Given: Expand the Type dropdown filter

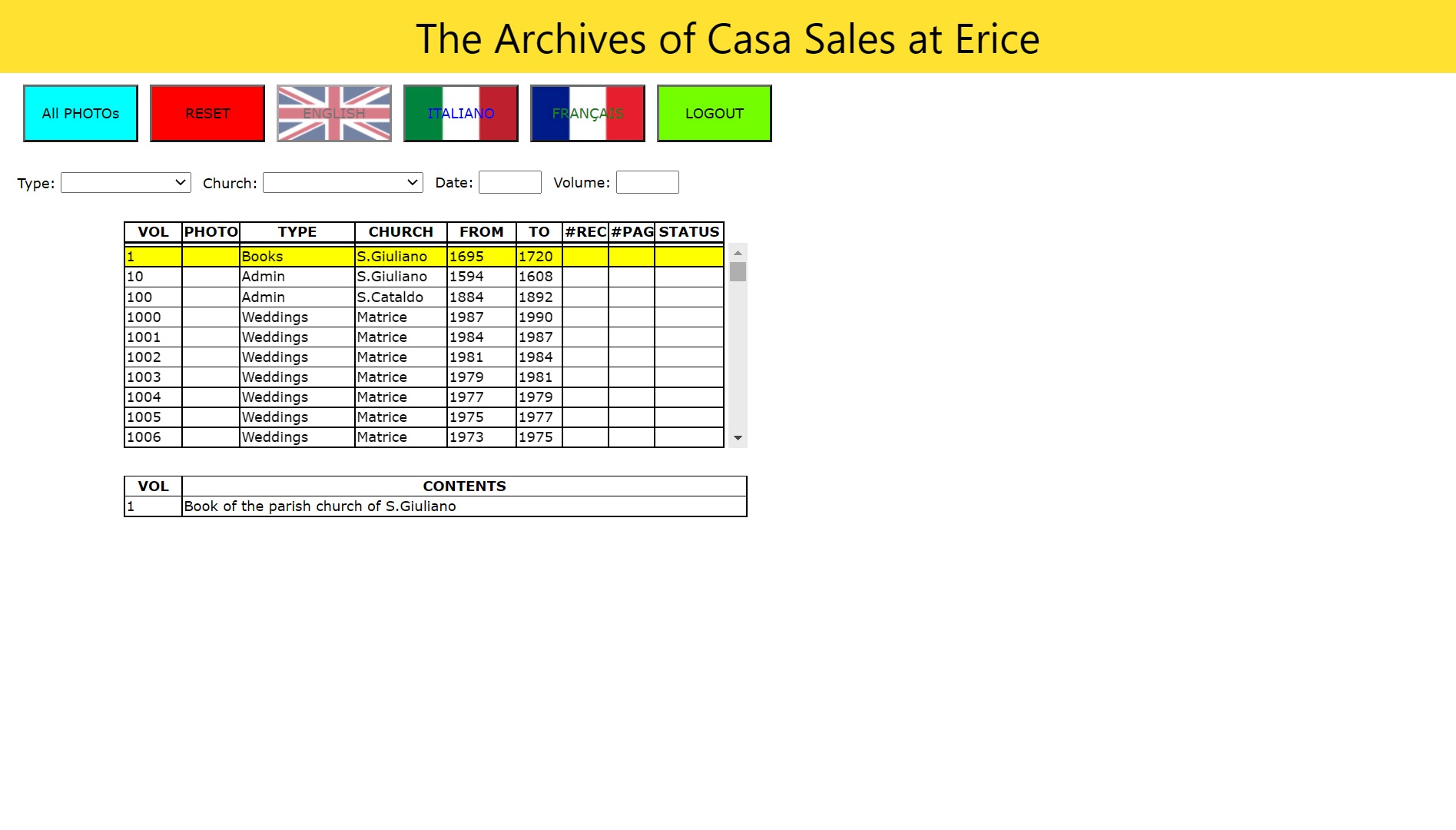Looking at the screenshot, I should pos(126,182).
